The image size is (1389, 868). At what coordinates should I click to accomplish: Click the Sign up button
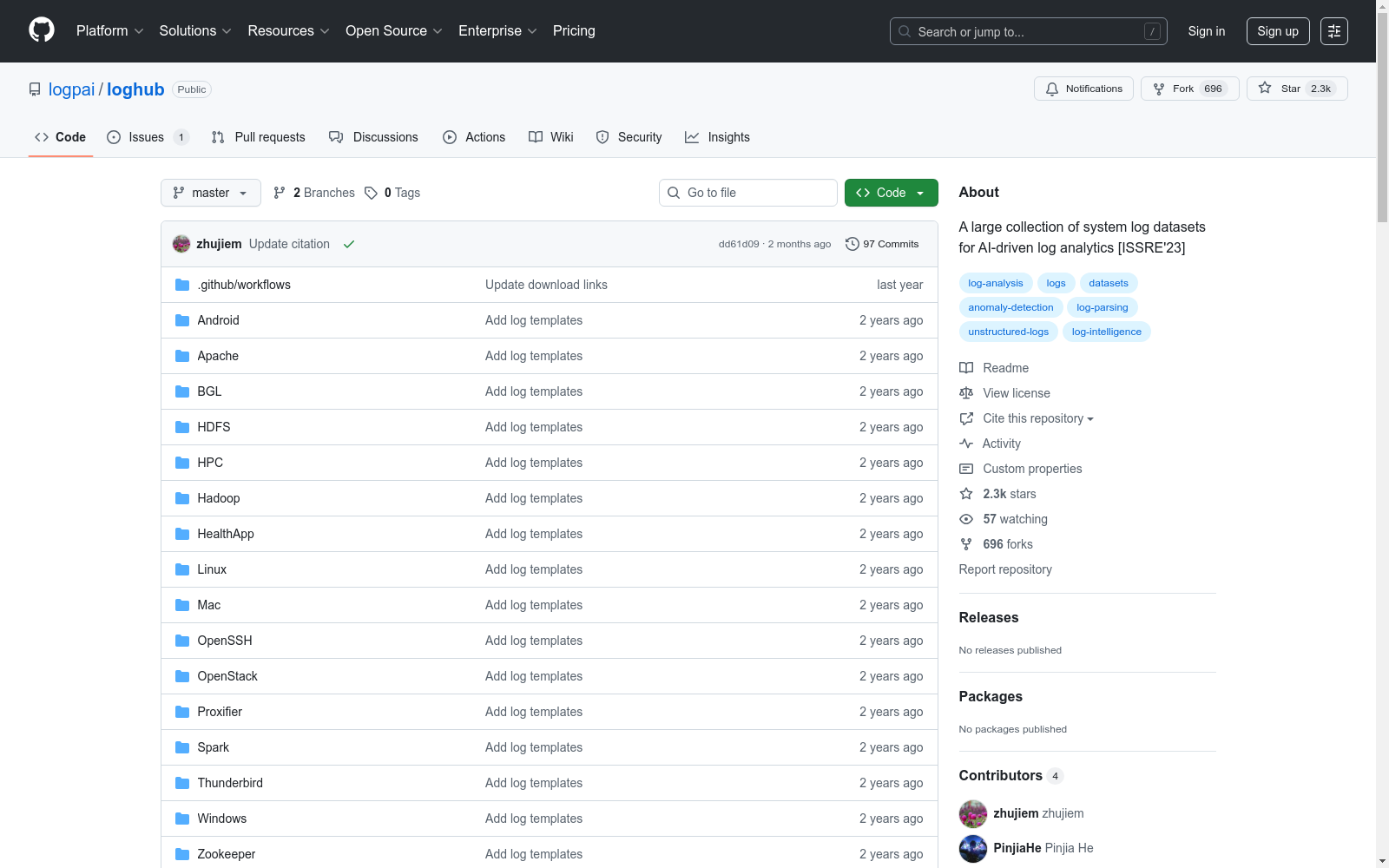pyautogui.click(x=1277, y=31)
